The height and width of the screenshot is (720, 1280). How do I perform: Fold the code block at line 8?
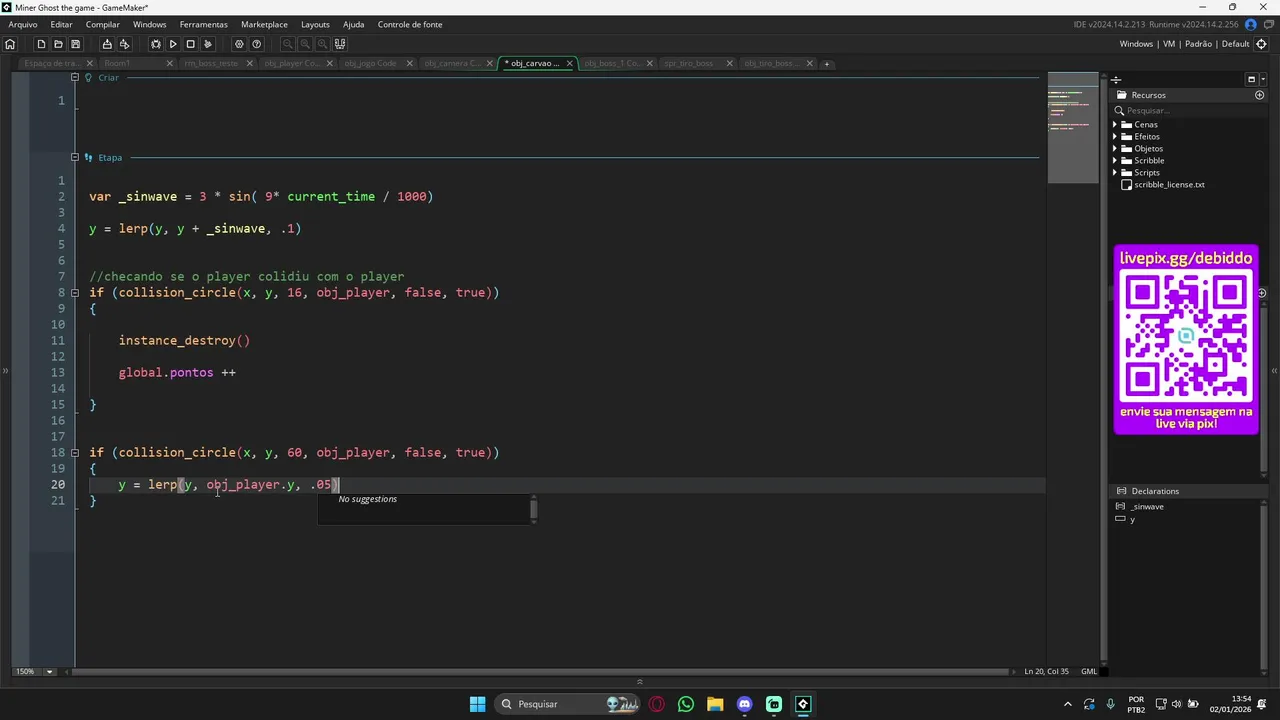tap(75, 293)
